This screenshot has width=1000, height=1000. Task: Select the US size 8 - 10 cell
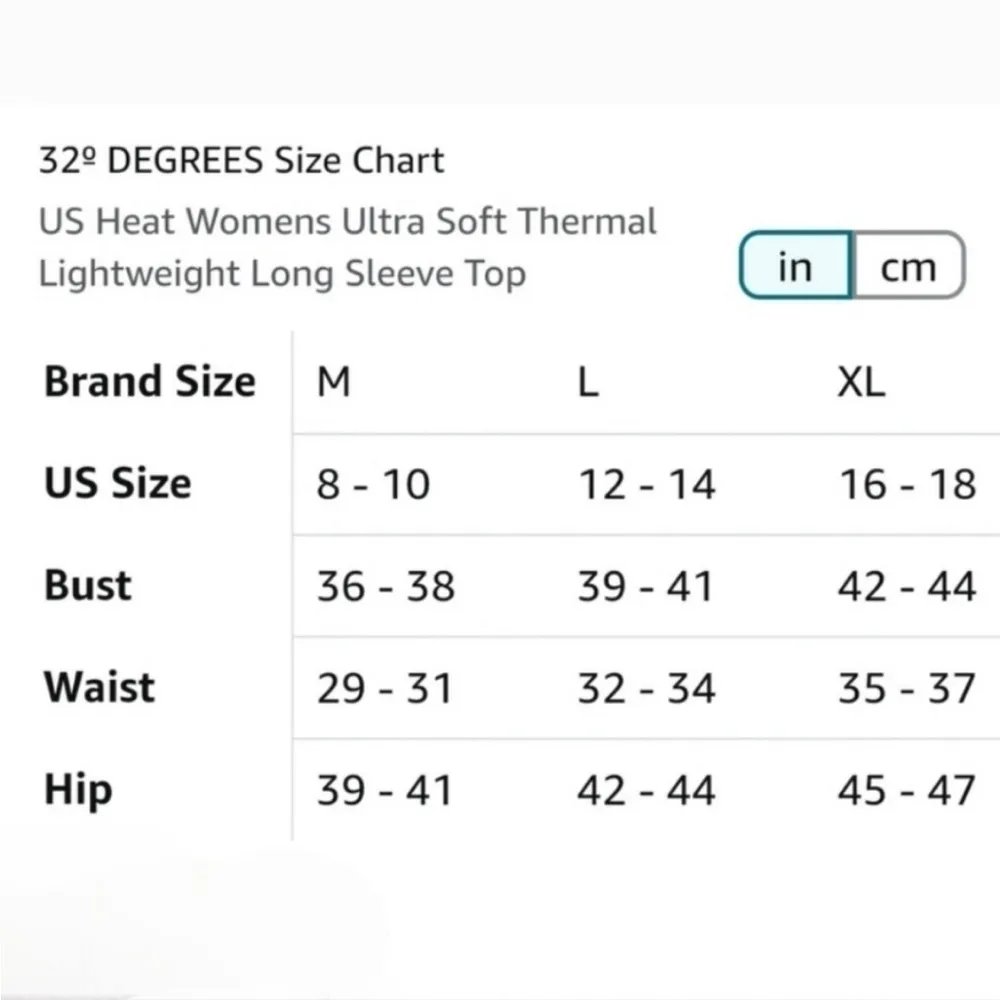pyautogui.click(x=373, y=485)
